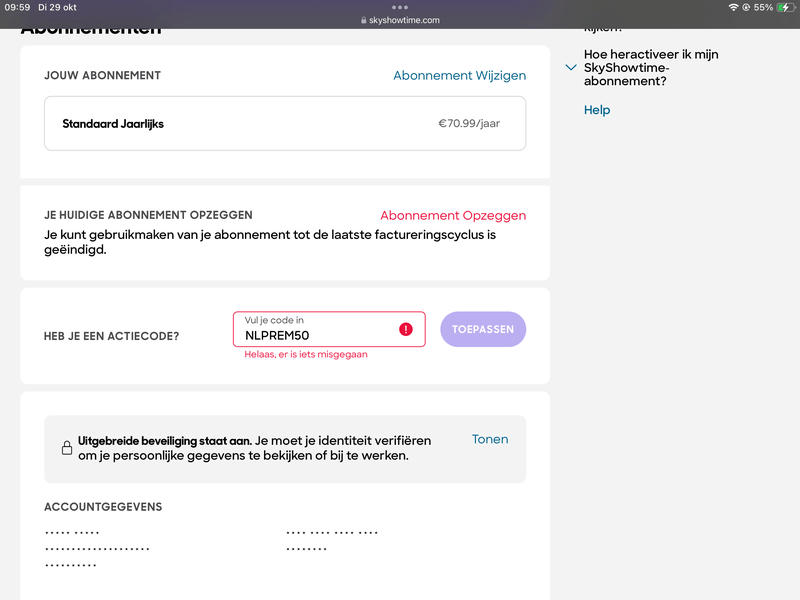The height and width of the screenshot is (600, 800).
Task: Click the red error icon in code field
Action: [406, 329]
